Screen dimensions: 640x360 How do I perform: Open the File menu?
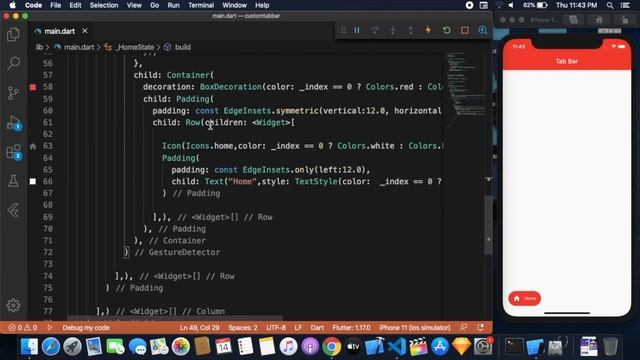click(x=56, y=5)
